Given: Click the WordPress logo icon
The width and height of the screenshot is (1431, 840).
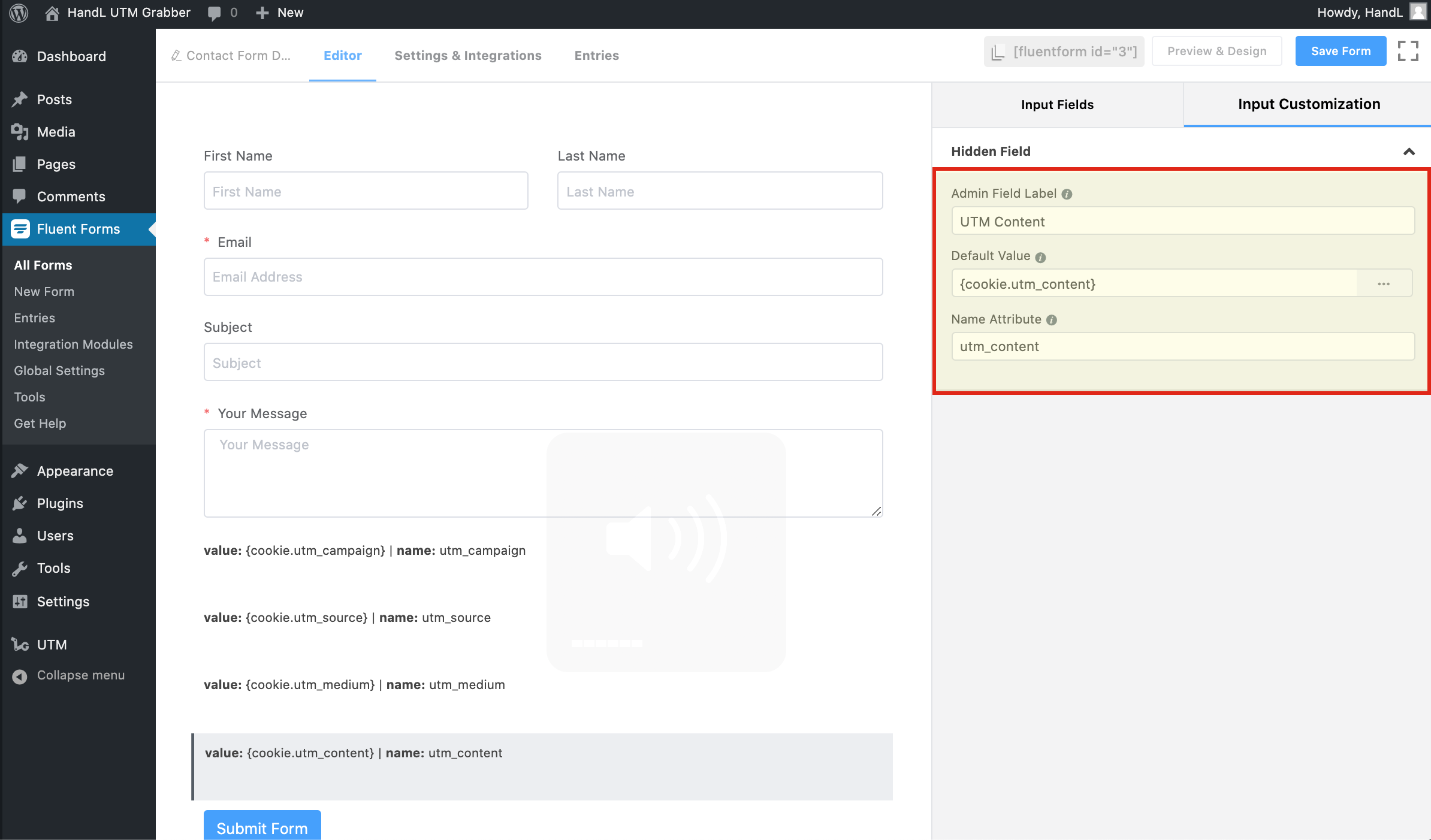Looking at the screenshot, I should (x=19, y=13).
